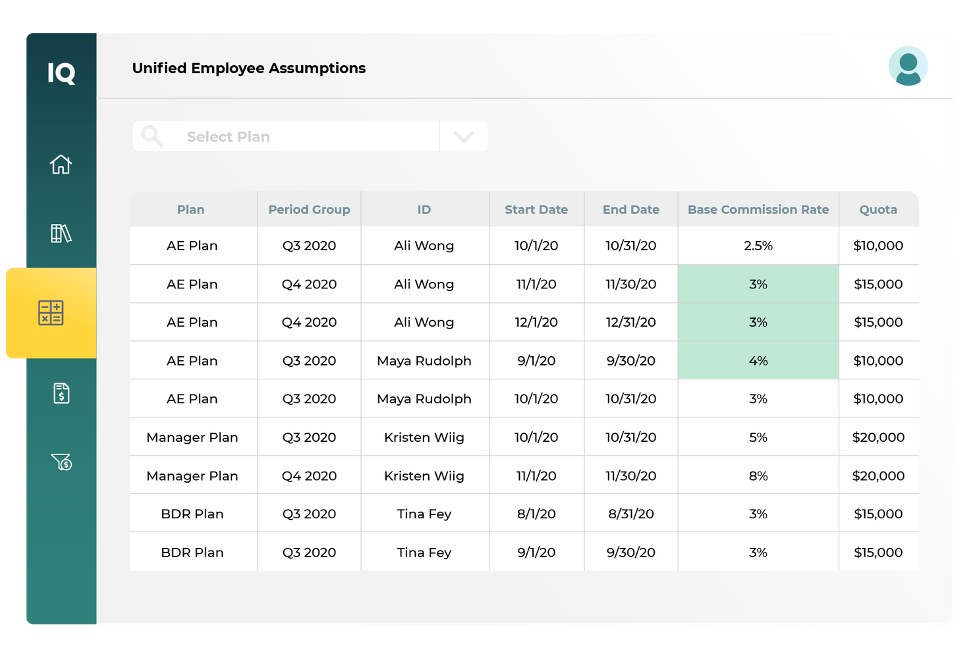This screenshot has height=650, width=979.
Task: Open the billing document icon
Action: [x=60, y=393]
